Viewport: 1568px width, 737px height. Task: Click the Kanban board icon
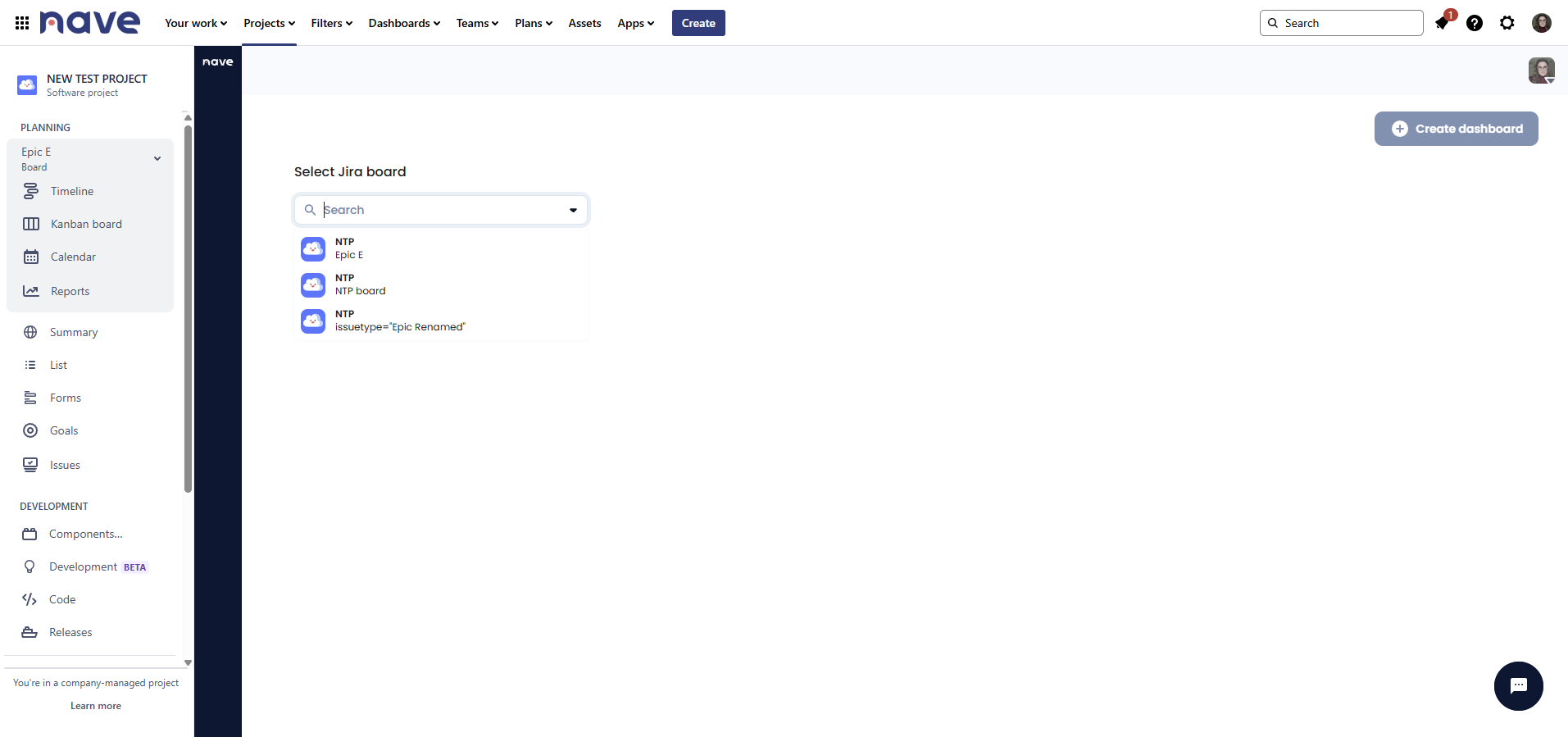pos(31,224)
